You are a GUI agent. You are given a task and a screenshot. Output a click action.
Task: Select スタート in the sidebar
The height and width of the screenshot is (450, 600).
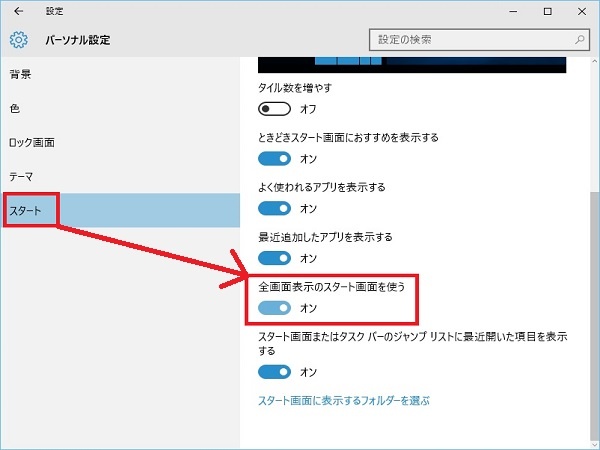[26, 210]
